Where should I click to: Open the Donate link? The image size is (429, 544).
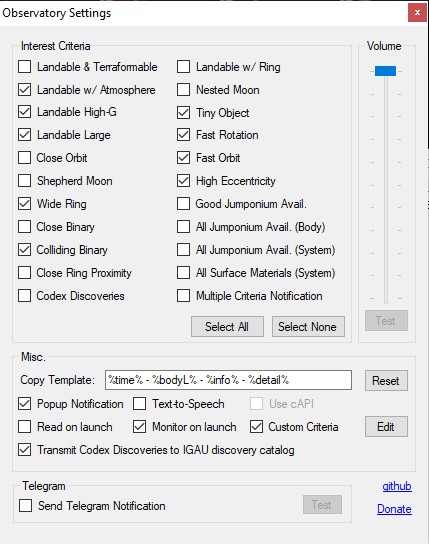(394, 509)
